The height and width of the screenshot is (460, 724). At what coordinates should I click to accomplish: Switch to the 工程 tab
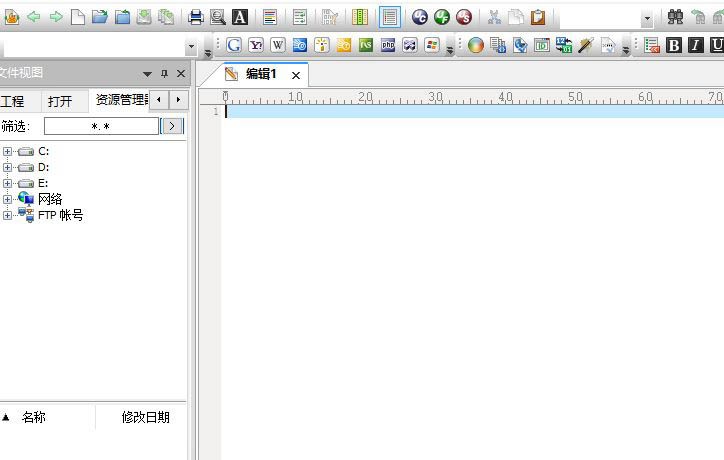pos(13,101)
